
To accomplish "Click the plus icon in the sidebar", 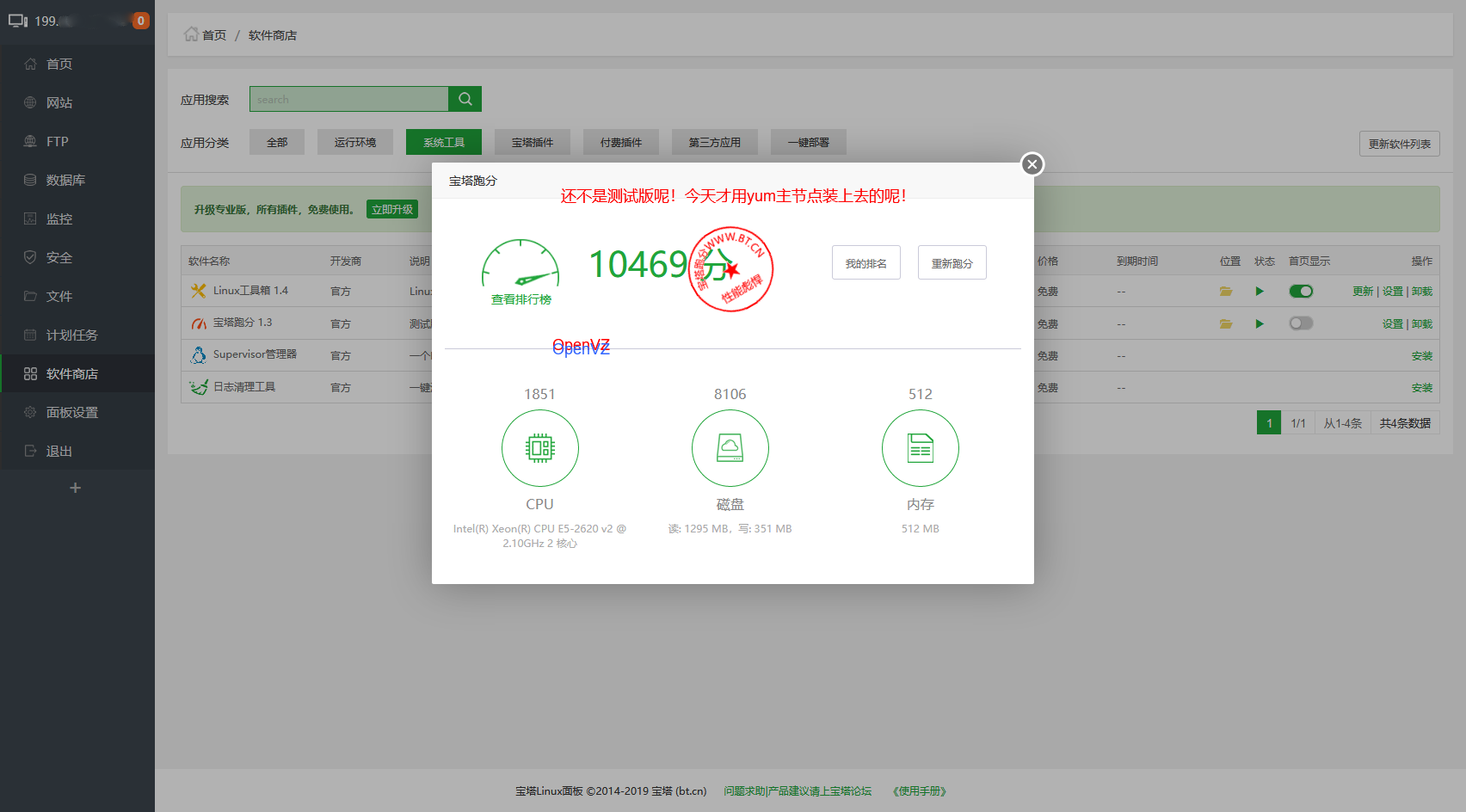I will point(76,488).
